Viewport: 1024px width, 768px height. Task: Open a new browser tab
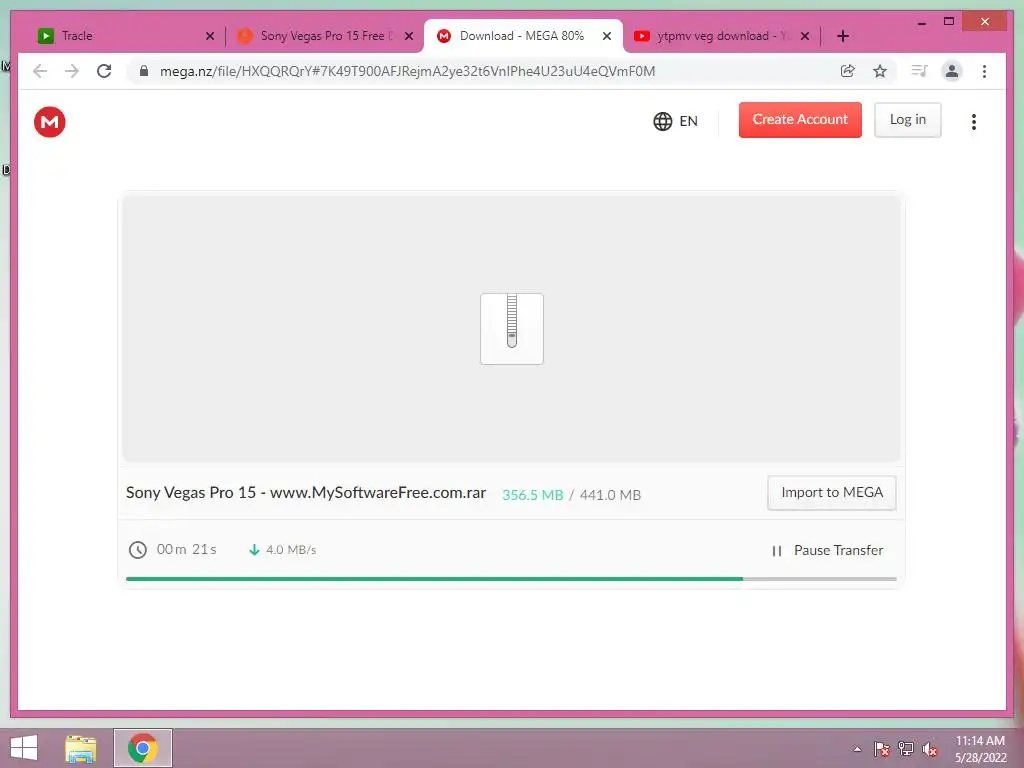click(x=843, y=36)
